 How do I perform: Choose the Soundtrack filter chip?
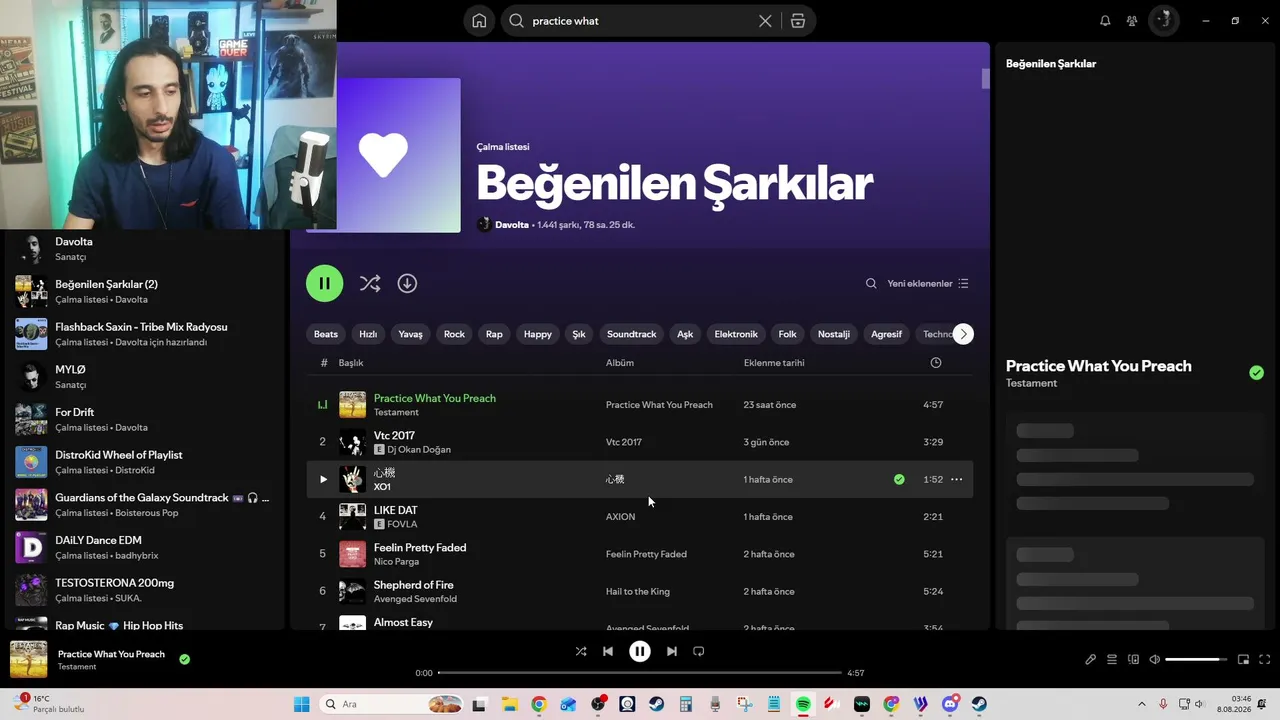(x=631, y=334)
